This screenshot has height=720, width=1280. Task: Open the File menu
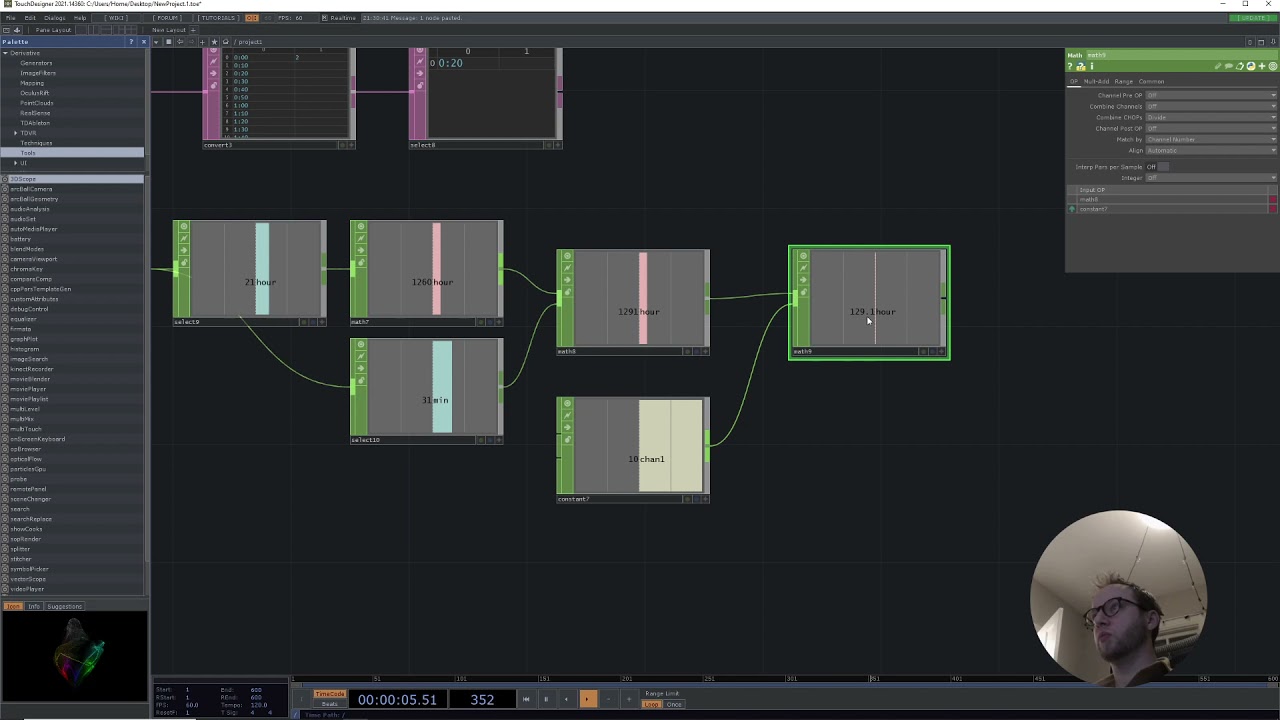tap(11, 18)
